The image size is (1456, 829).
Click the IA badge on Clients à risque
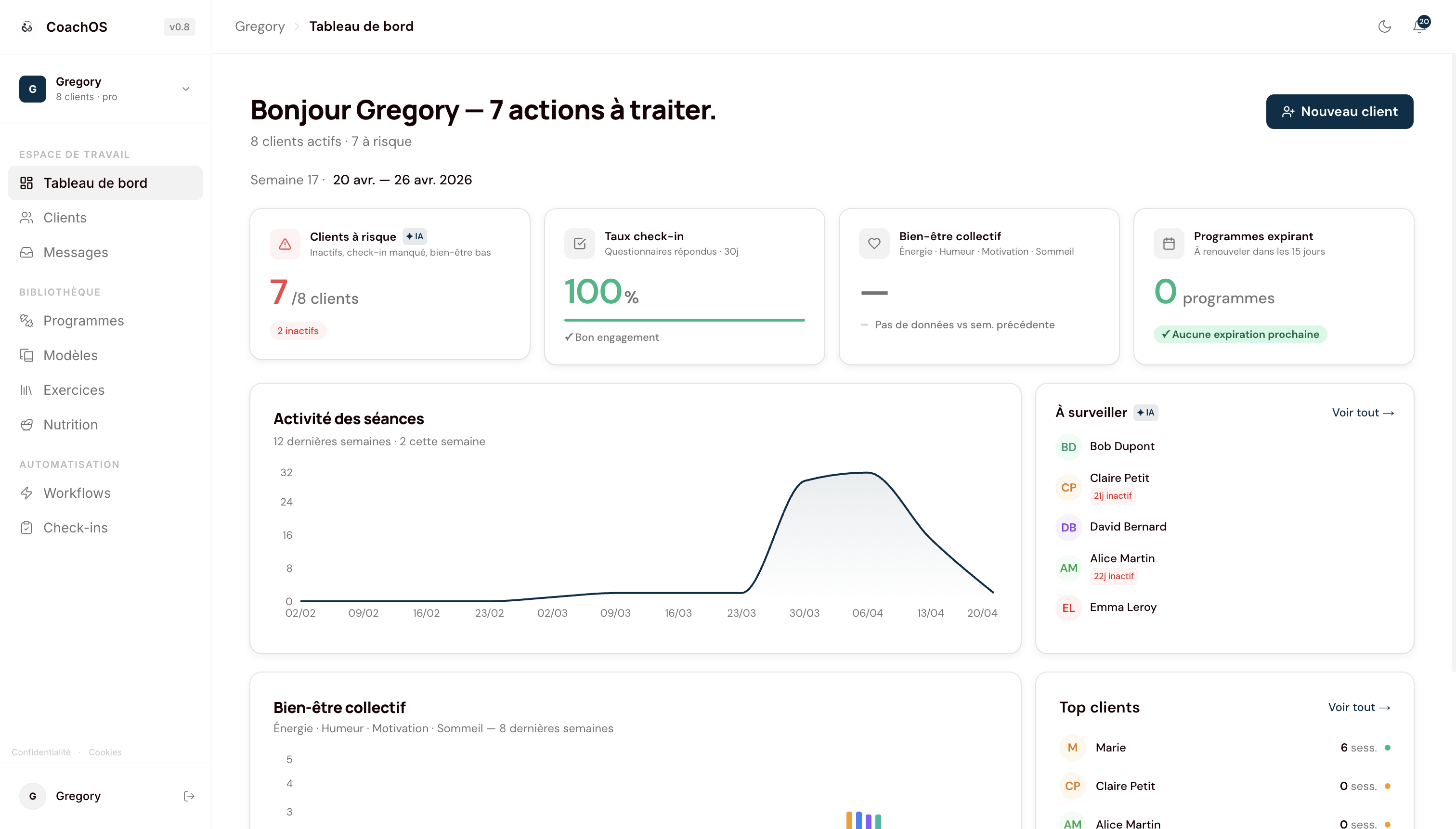point(415,236)
